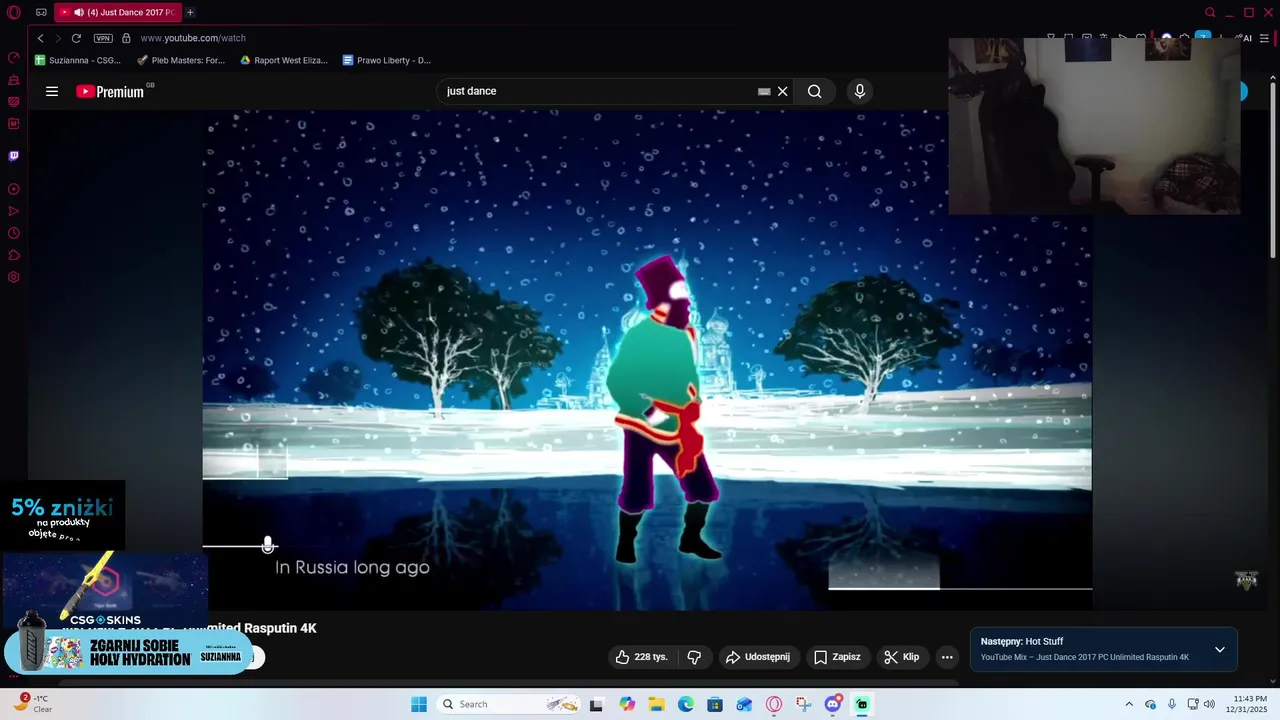Open Raport West Eliza bookmark
Viewport: 1280px width, 720px height.
tap(284, 60)
